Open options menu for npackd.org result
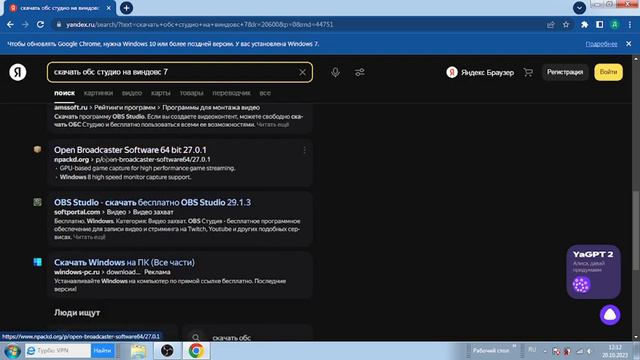Image resolution: width=640 pixels, height=360 pixels. [304, 151]
